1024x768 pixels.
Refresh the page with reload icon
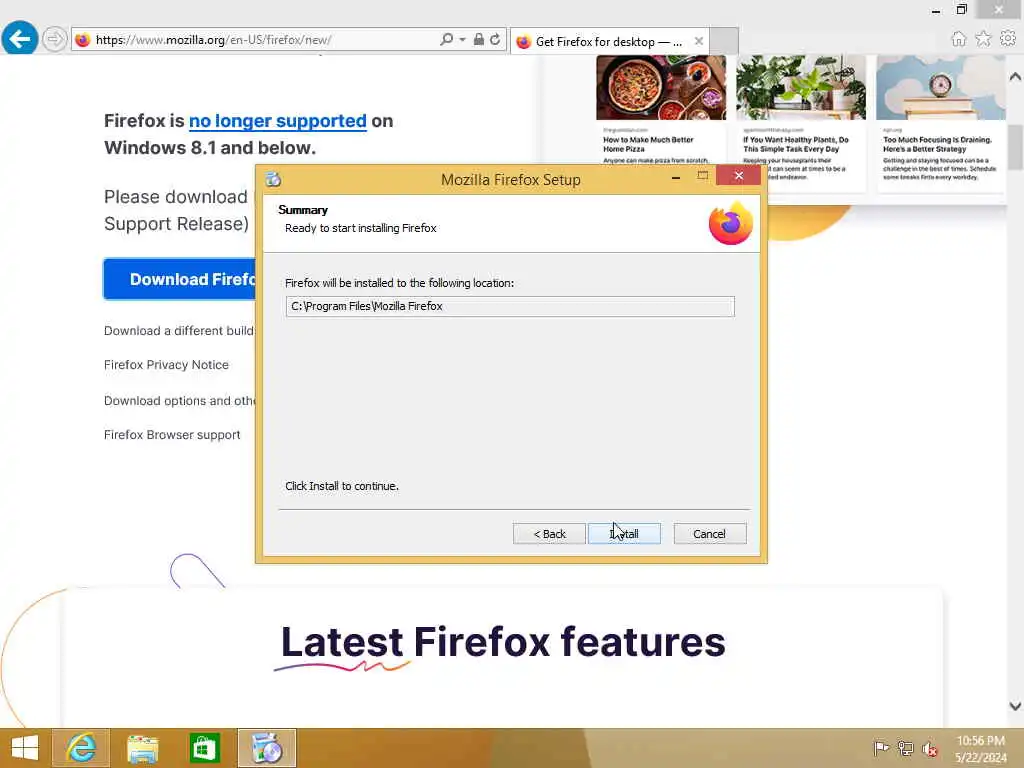tap(495, 40)
